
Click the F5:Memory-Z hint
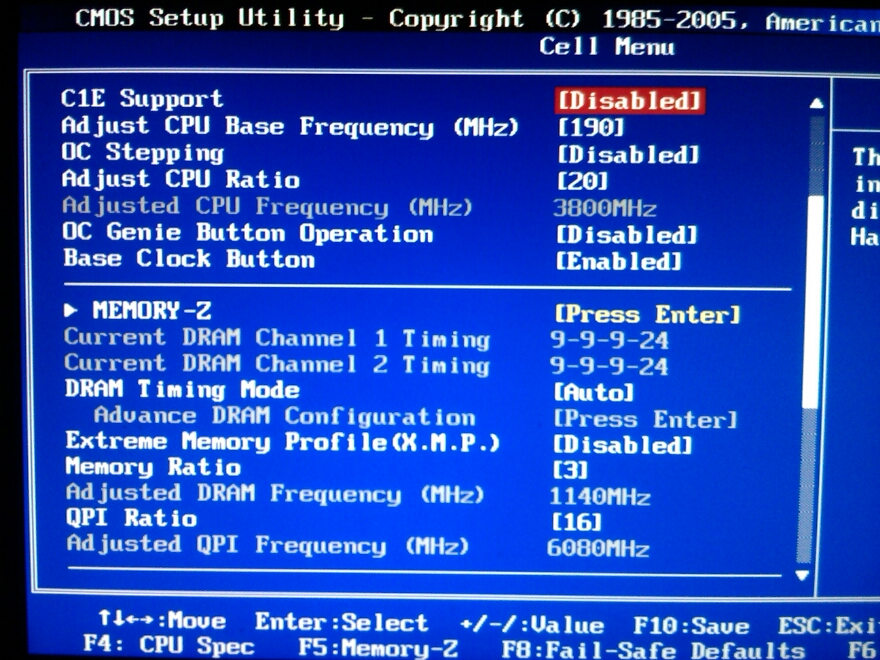[x=378, y=648]
